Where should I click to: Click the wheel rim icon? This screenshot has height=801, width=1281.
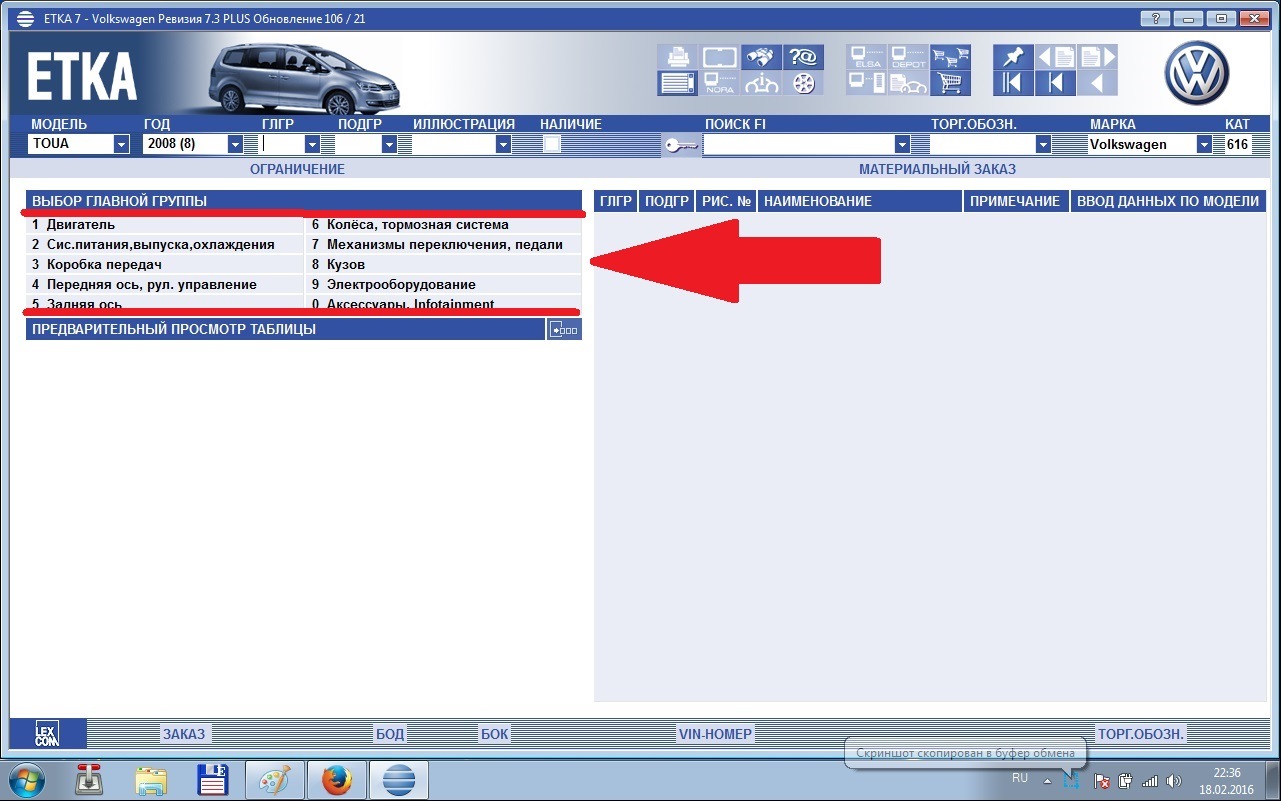(x=803, y=83)
